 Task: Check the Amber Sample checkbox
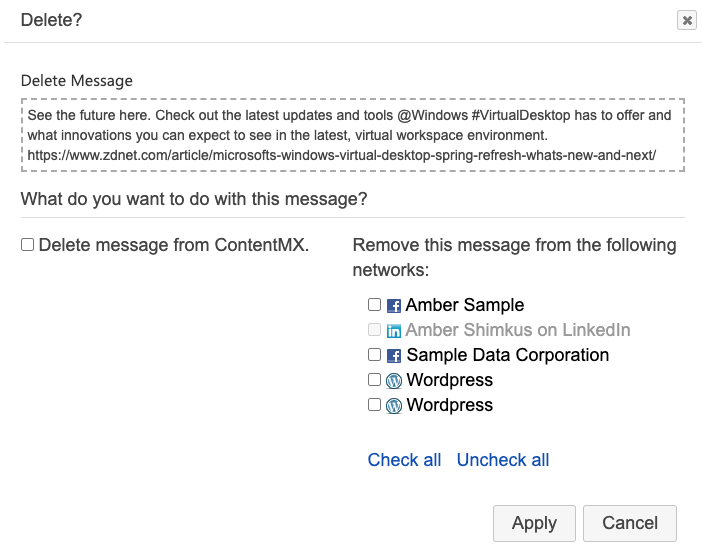[374, 305]
